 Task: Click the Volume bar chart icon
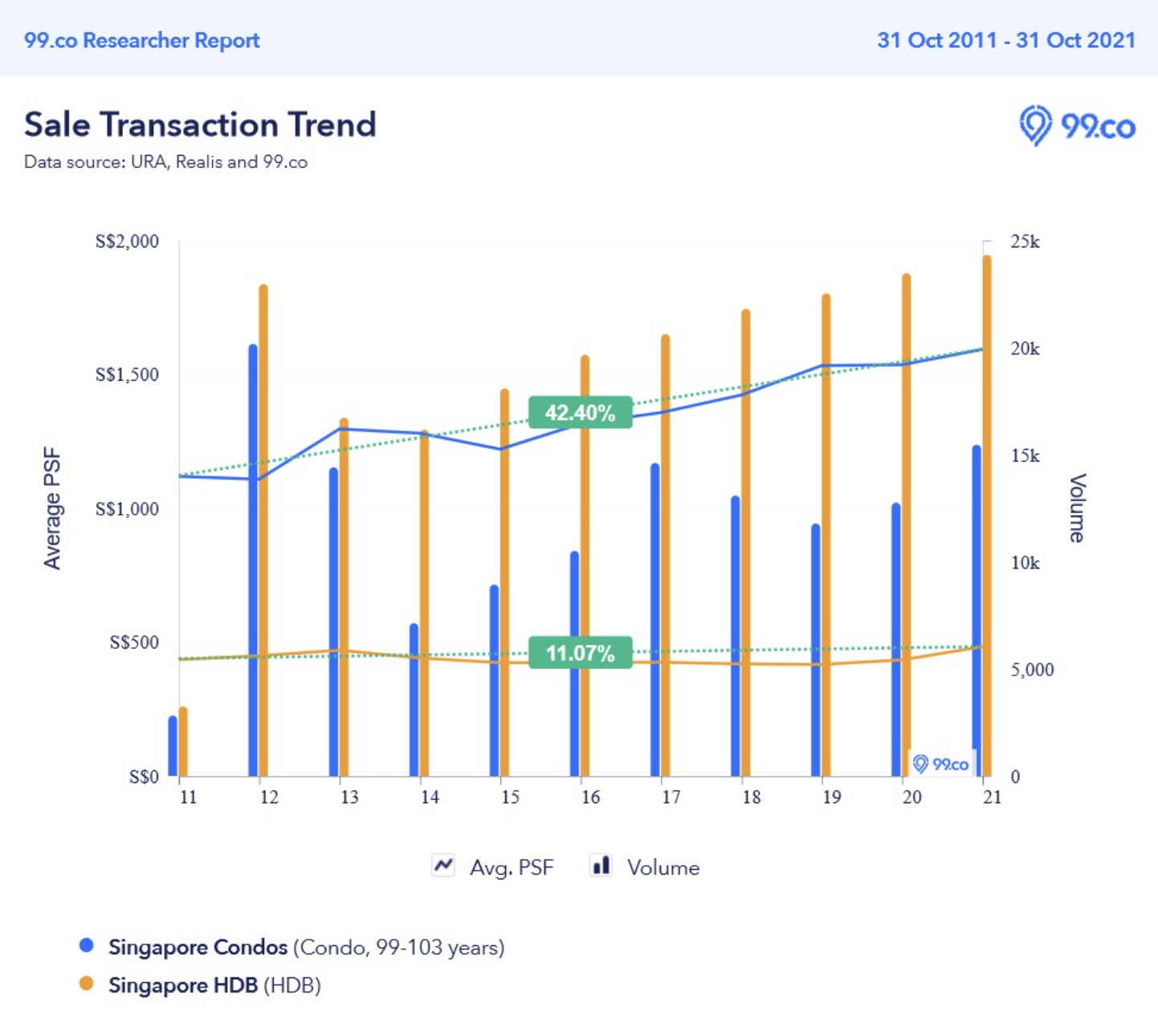pos(601,866)
